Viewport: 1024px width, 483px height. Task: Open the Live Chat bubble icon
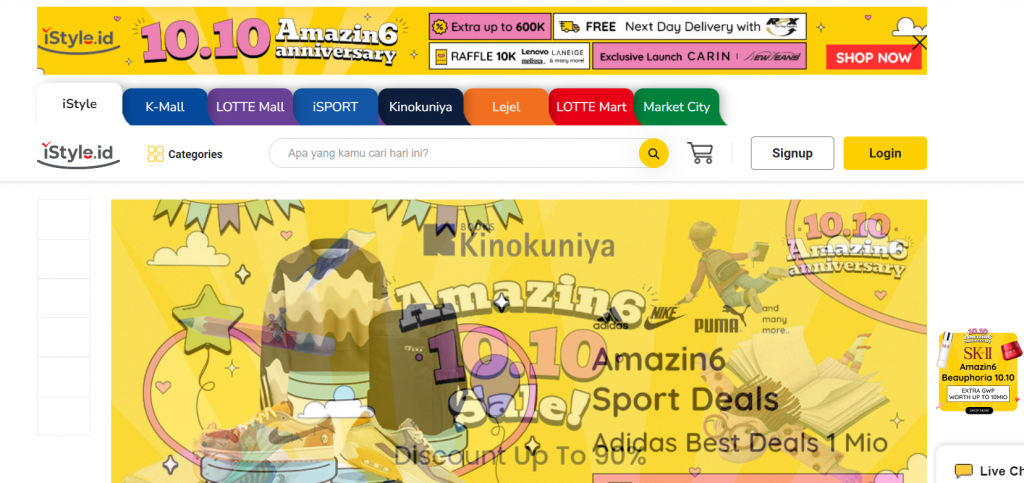click(963, 471)
